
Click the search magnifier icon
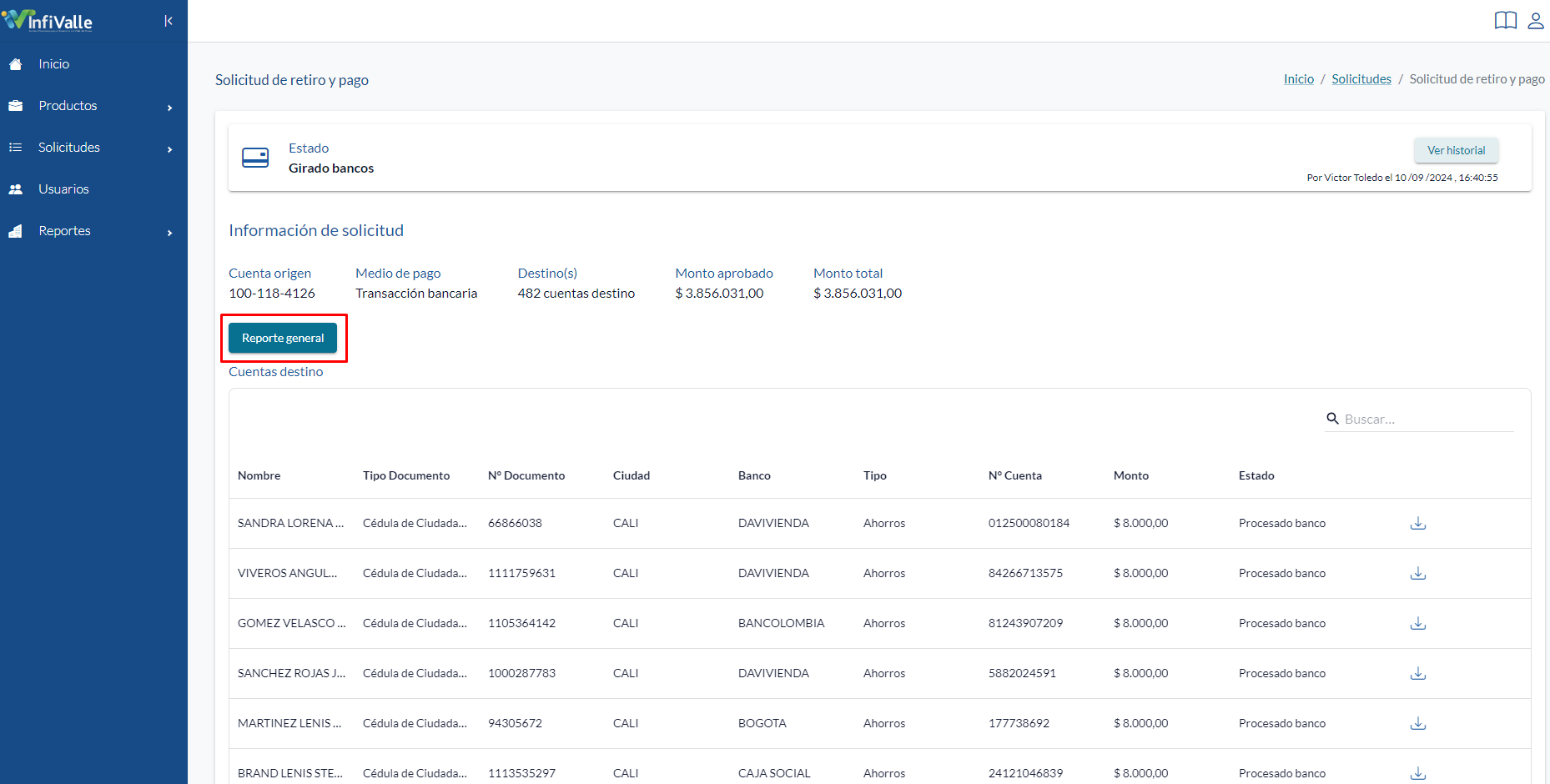tap(1332, 418)
